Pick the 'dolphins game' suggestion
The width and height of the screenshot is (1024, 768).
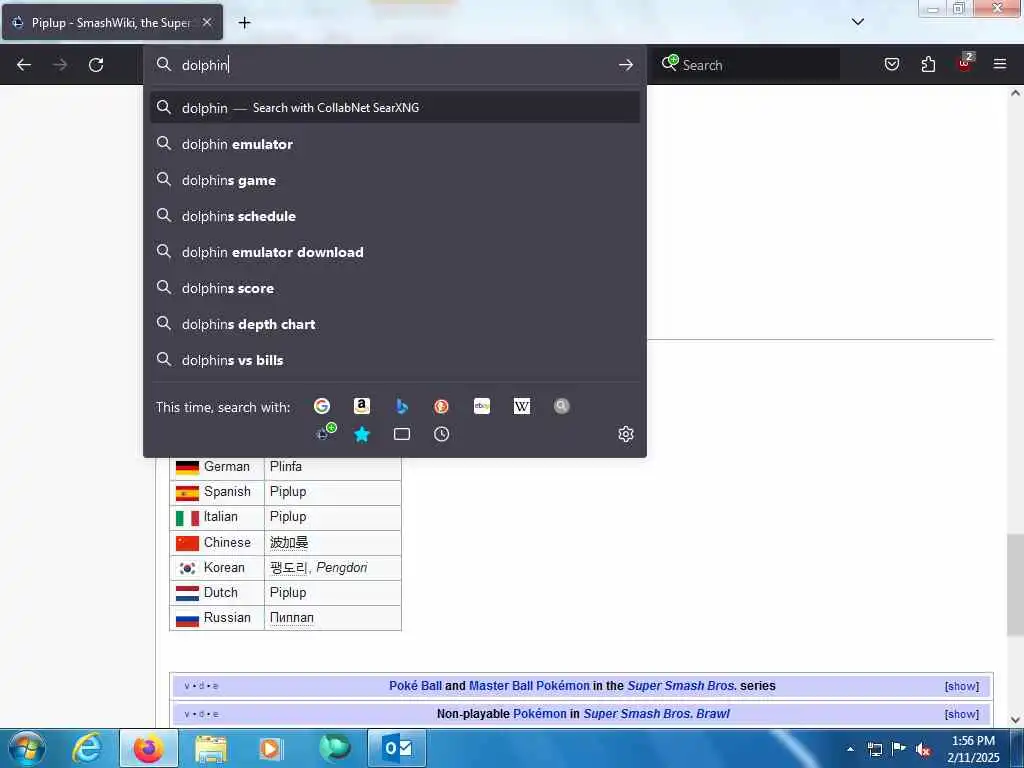coord(395,180)
